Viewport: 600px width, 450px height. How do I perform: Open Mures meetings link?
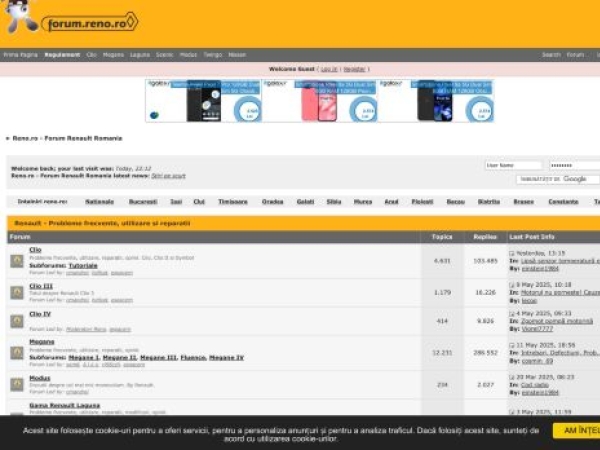[363, 202]
